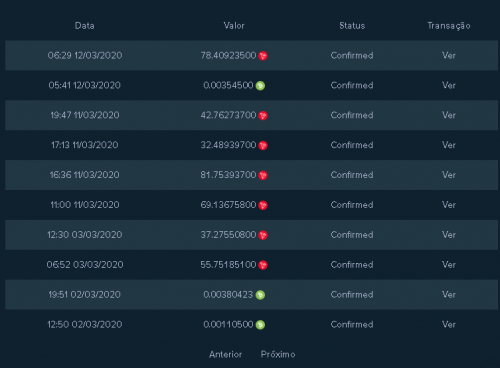This screenshot has width=500, height=368.
Task: Click the Valor column header
Action: coord(234,26)
